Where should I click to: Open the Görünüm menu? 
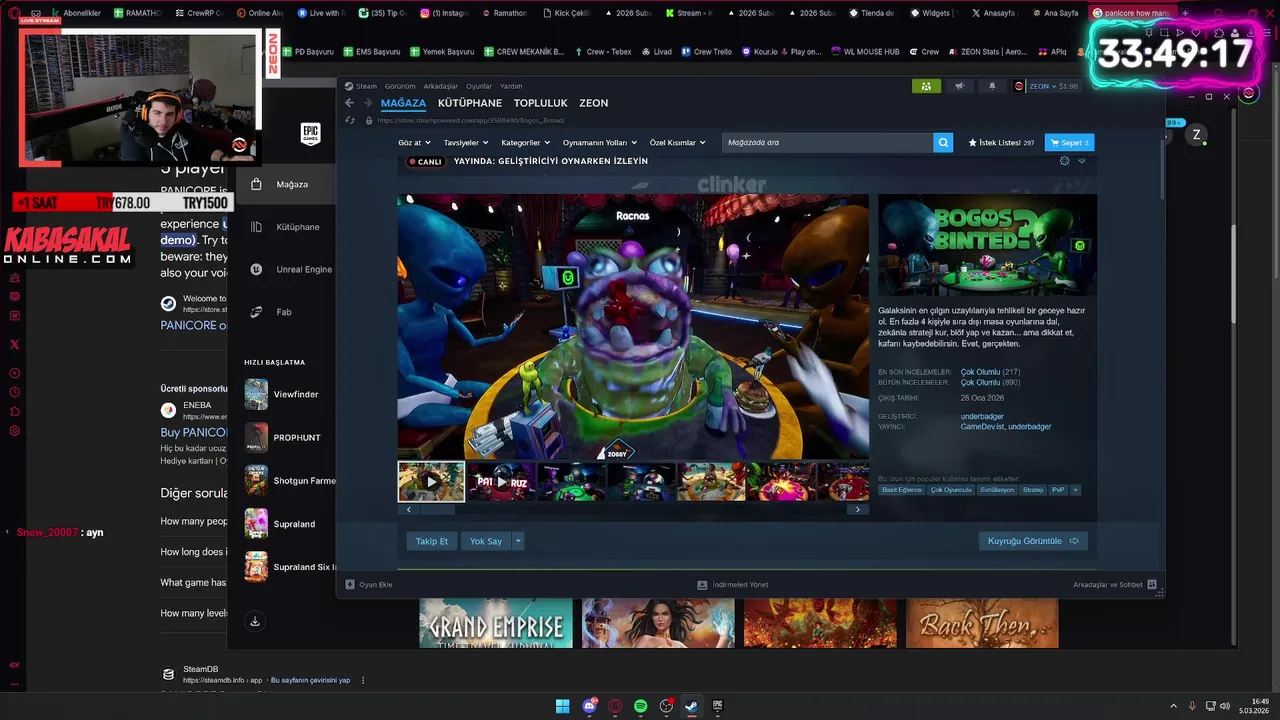[400, 86]
